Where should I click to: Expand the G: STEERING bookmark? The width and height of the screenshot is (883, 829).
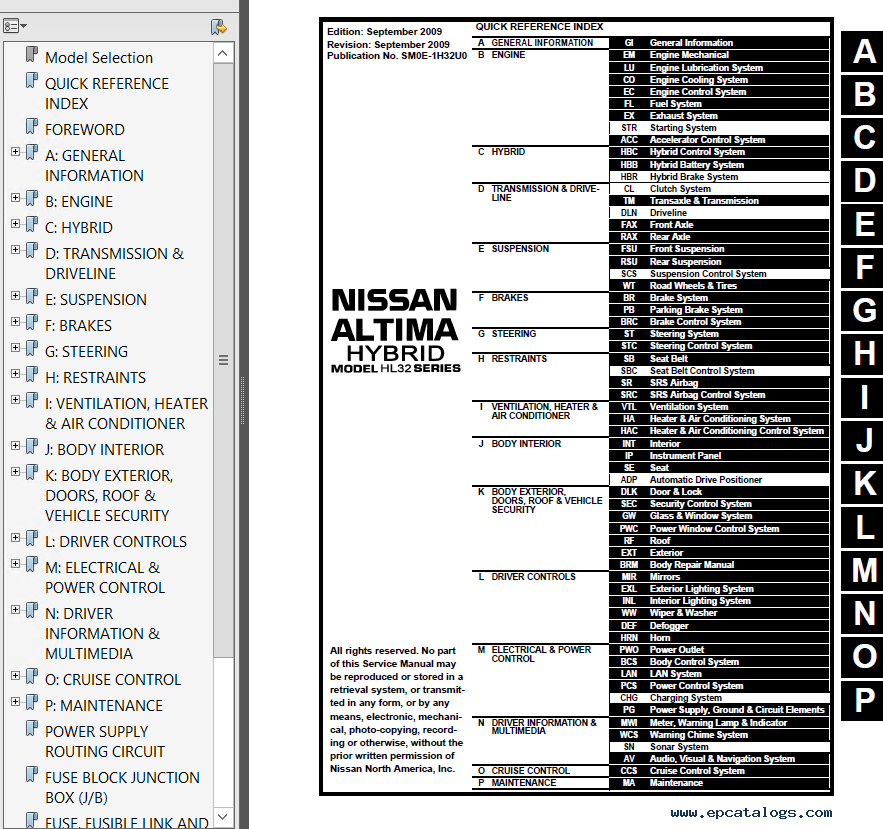[15, 347]
